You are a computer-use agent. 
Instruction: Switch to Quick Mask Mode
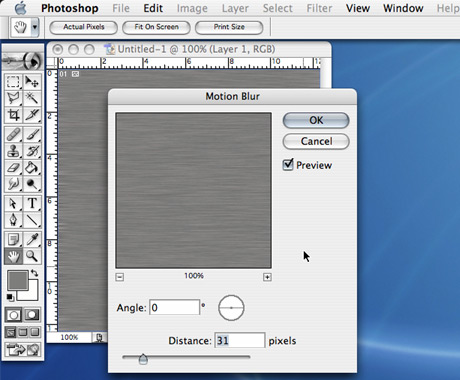pyautogui.click(x=32, y=315)
